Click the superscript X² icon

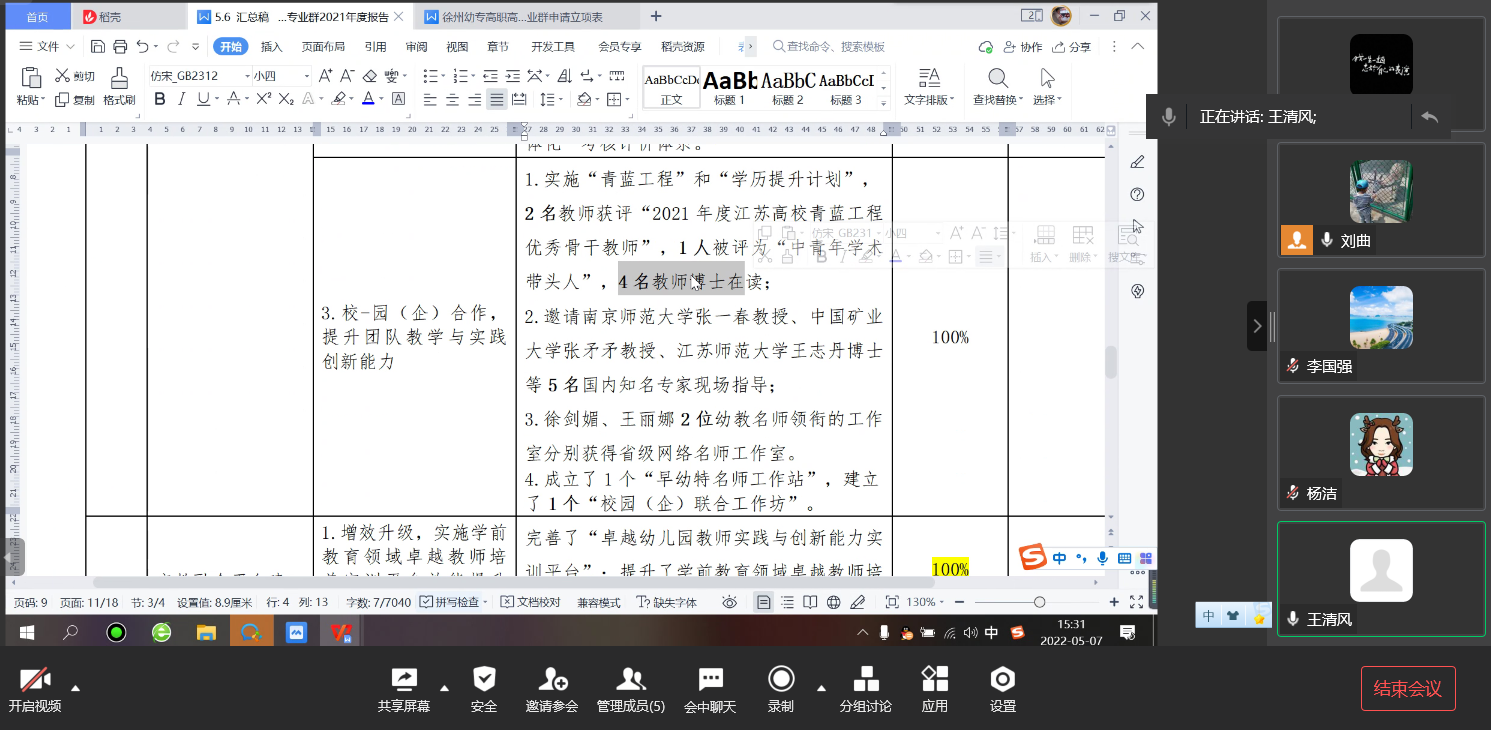264,99
